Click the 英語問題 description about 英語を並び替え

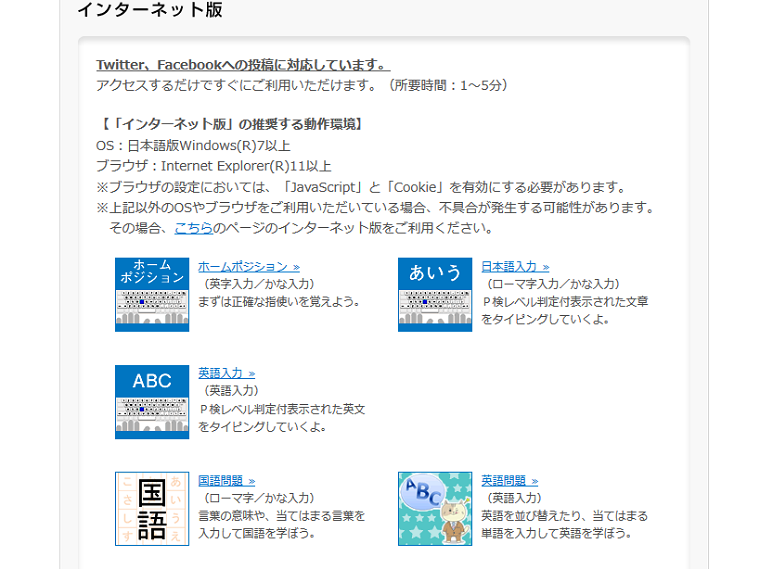click(x=564, y=524)
